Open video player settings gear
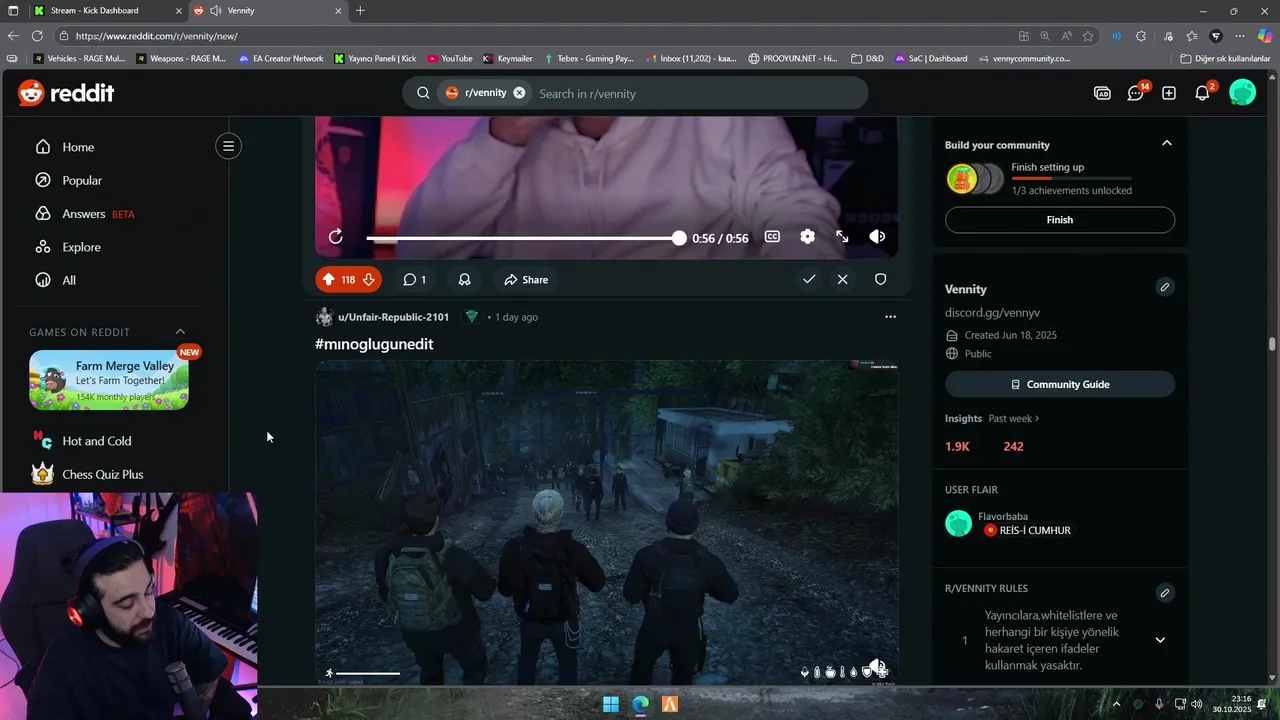Screen dimensions: 1280x720 (x=807, y=237)
